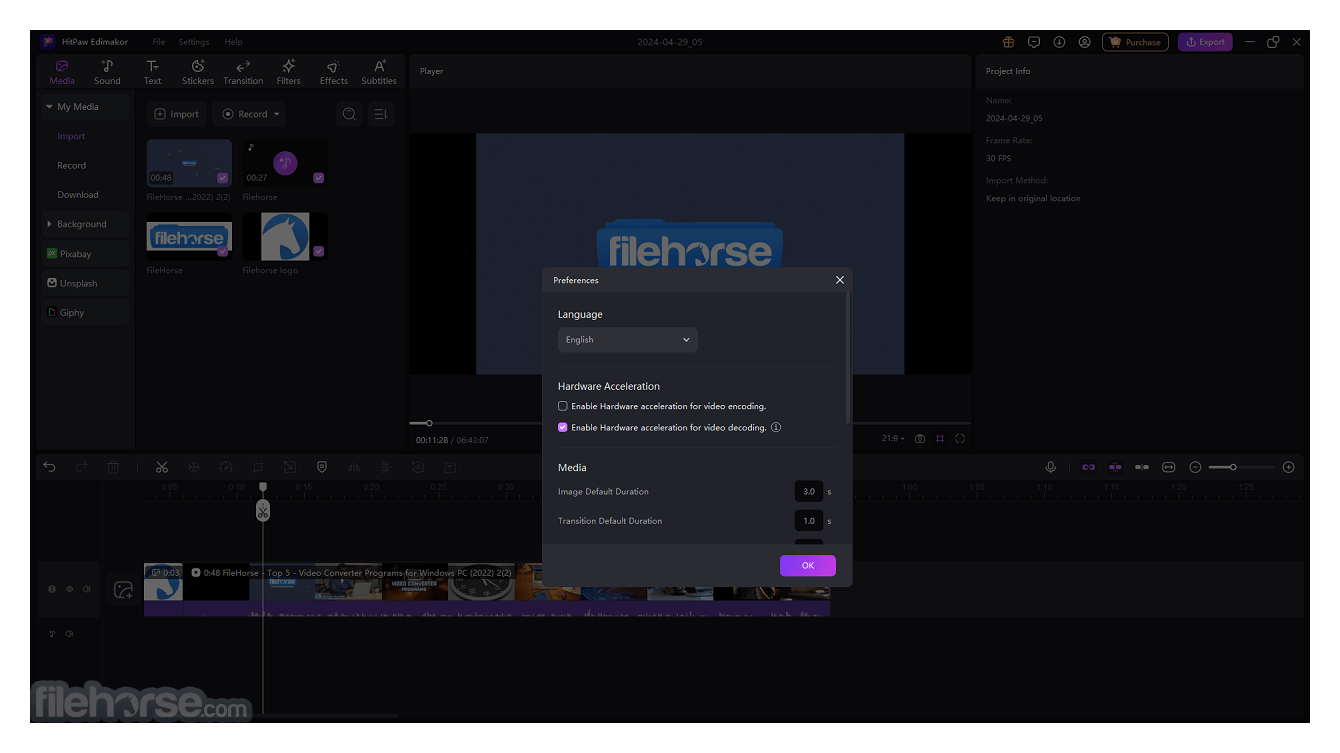The height and width of the screenshot is (753, 1340).
Task: Select the 00:48 FileHorse video thumbnail
Action: [189, 163]
